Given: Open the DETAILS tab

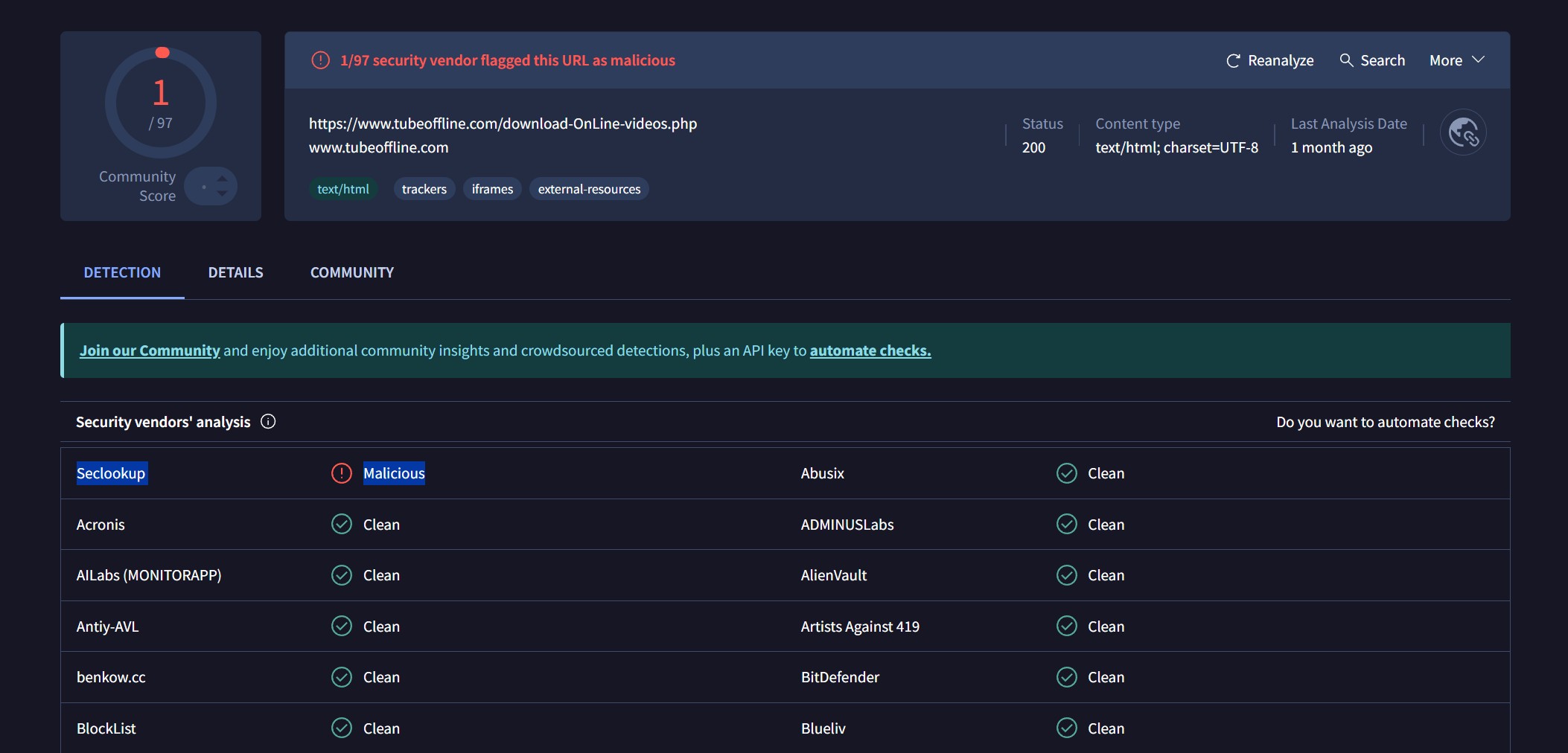Looking at the screenshot, I should (x=235, y=272).
